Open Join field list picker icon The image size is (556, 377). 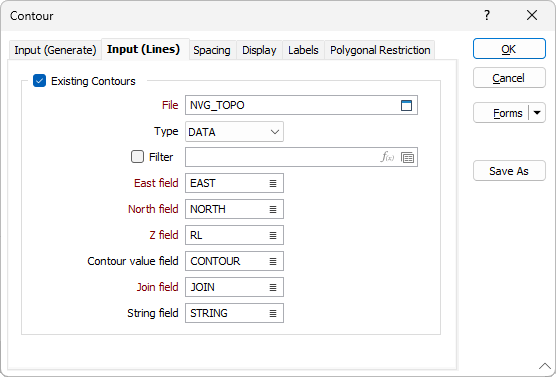[x=273, y=287]
